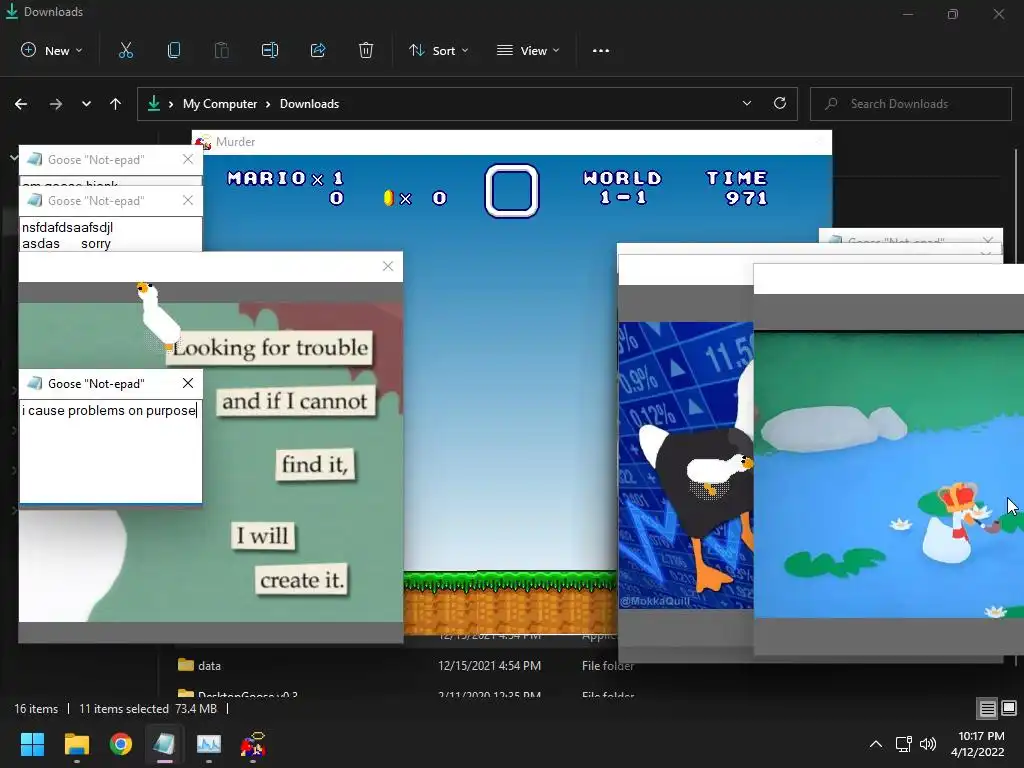This screenshot has height=768, width=1024.
Task: Click the download arrow icon in address bar
Action: click(x=153, y=104)
